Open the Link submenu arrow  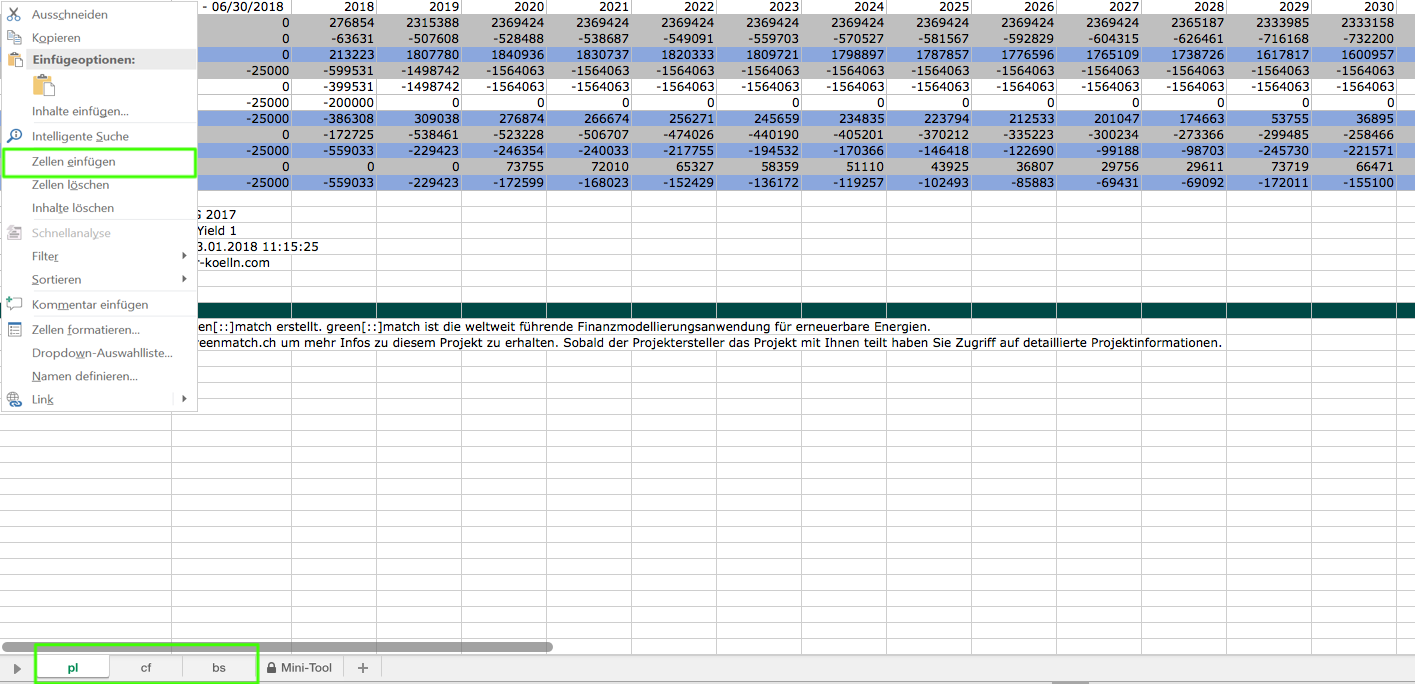point(184,399)
